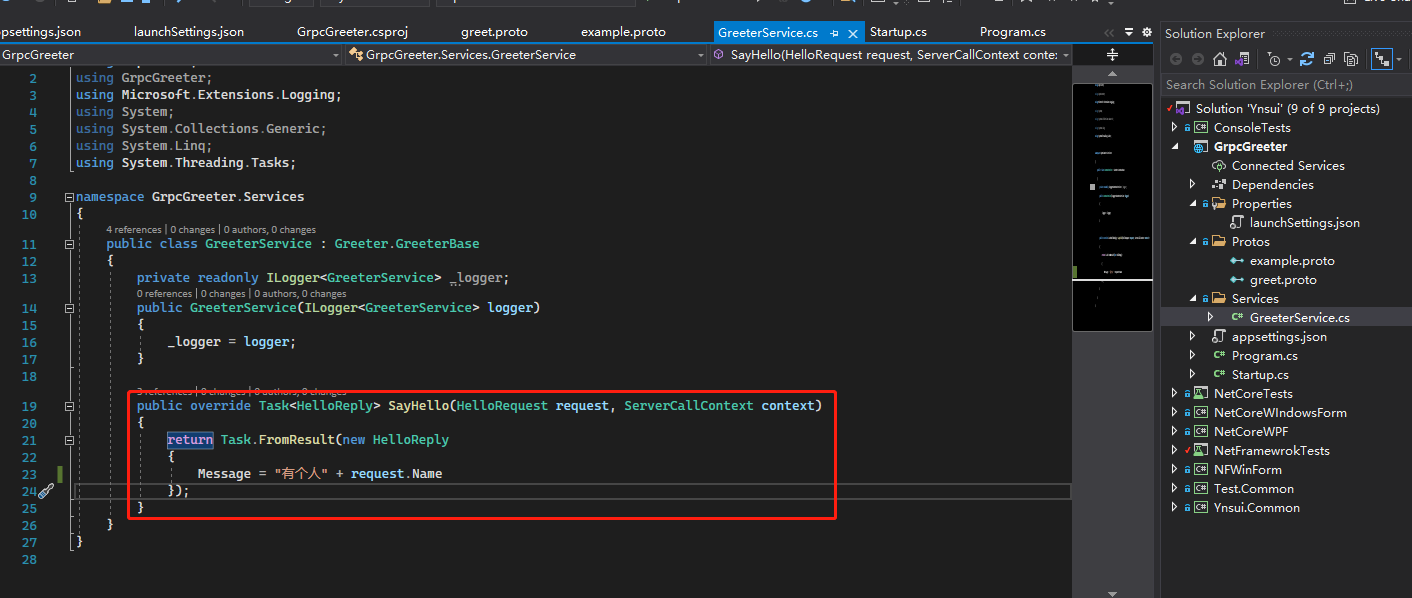The image size is (1412, 598).
Task: Click the tab overflow chevron icon
Action: pyautogui.click(x=1109, y=33)
